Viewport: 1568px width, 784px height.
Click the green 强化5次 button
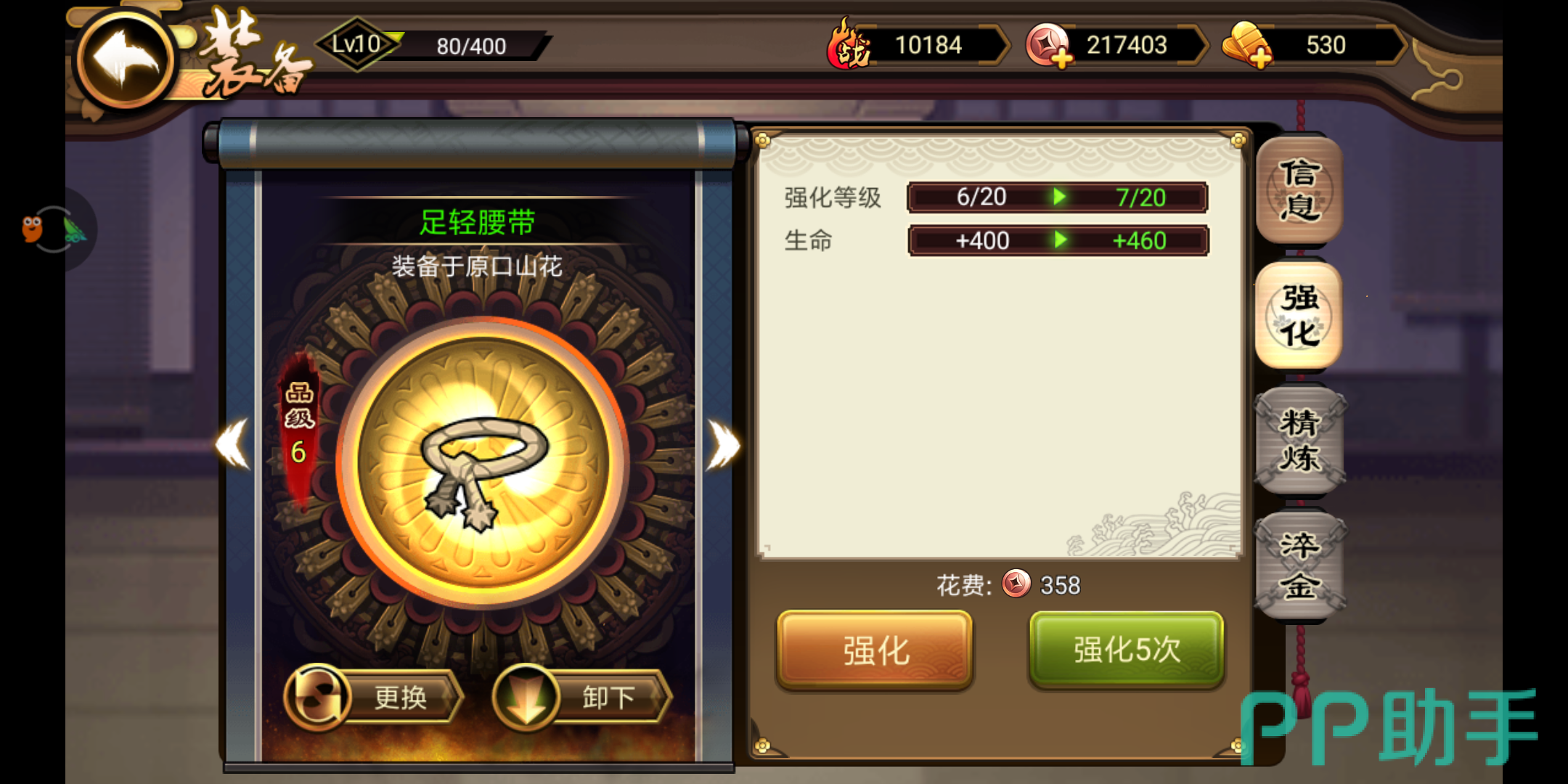coord(1127,650)
